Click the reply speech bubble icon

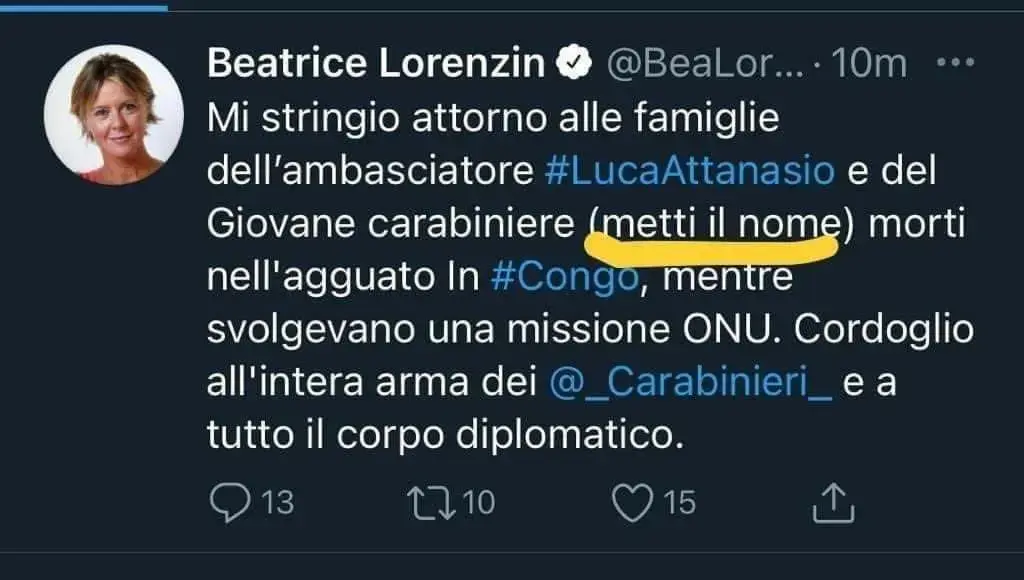click(231, 501)
